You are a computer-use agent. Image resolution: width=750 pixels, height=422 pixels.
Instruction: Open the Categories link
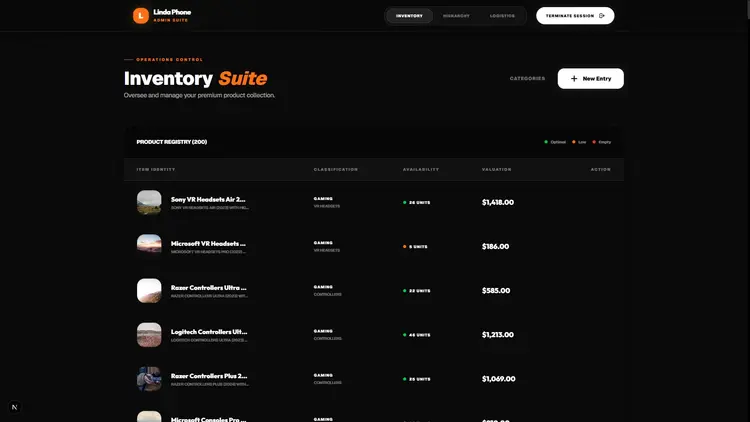pos(527,78)
